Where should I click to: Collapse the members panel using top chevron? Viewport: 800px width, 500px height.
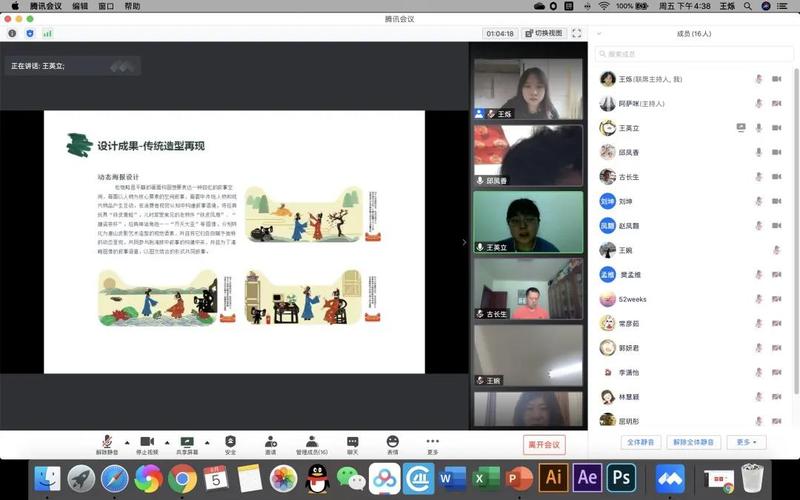point(599,33)
